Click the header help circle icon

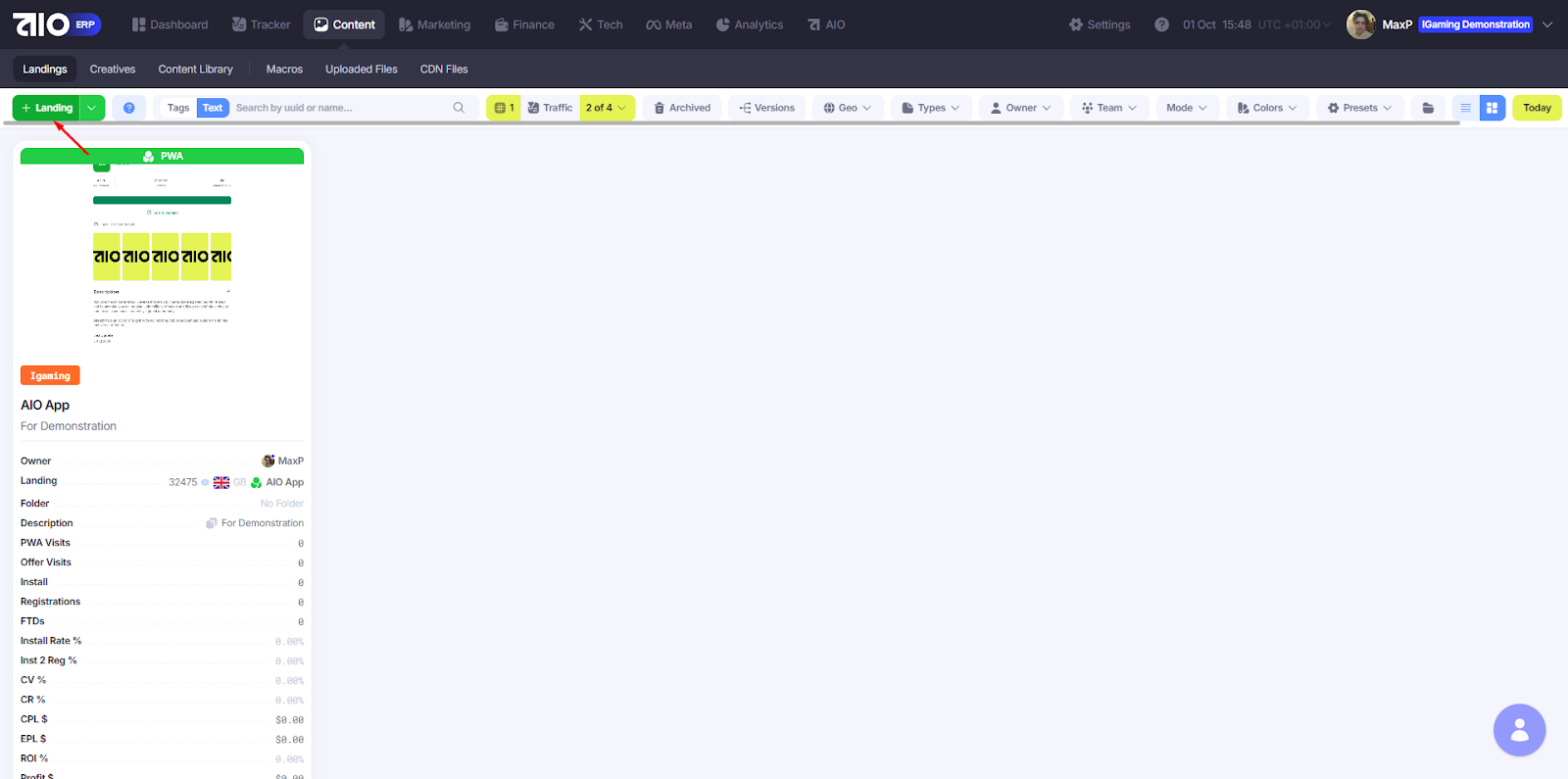click(x=1161, y=24)
